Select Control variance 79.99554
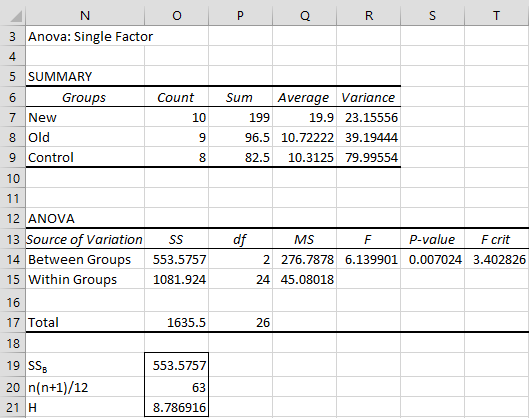Image resolution: width=529 pixels, height=418 pixels. pos(368,157)
